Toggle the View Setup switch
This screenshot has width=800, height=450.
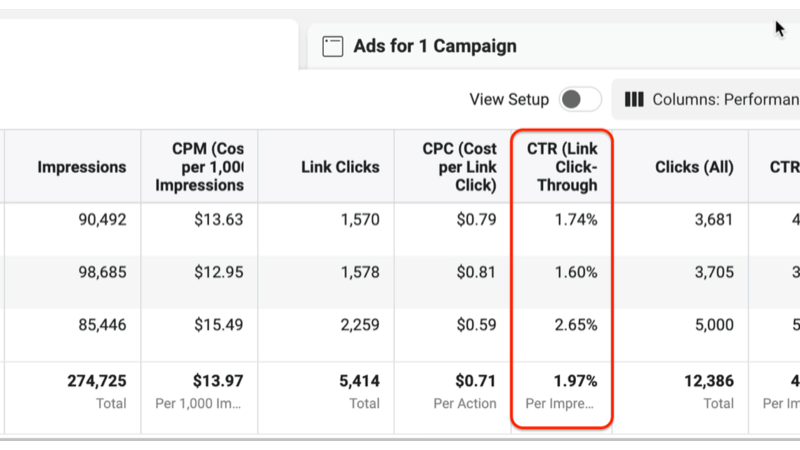click(580, 99)
